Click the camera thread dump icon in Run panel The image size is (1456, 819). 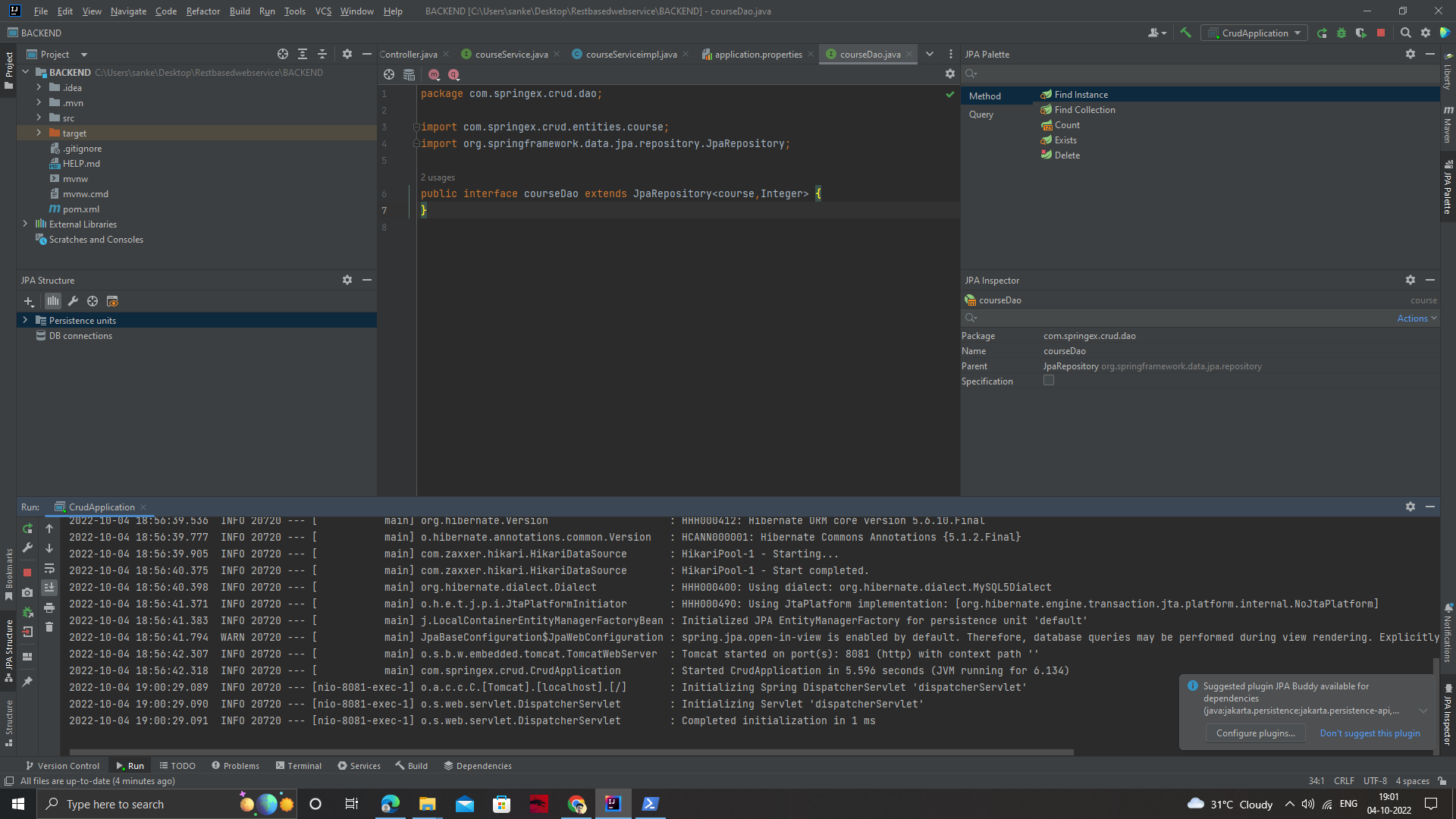point(27,592)
